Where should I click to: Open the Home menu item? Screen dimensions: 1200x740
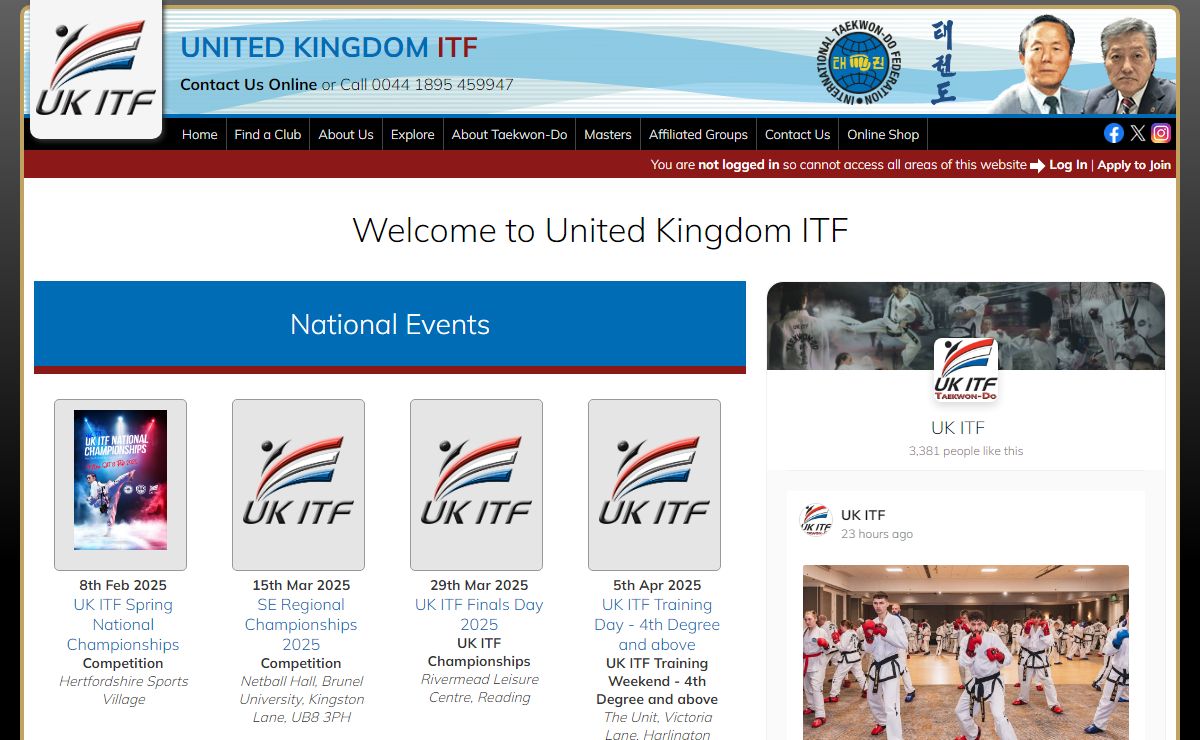click(199, 134)
